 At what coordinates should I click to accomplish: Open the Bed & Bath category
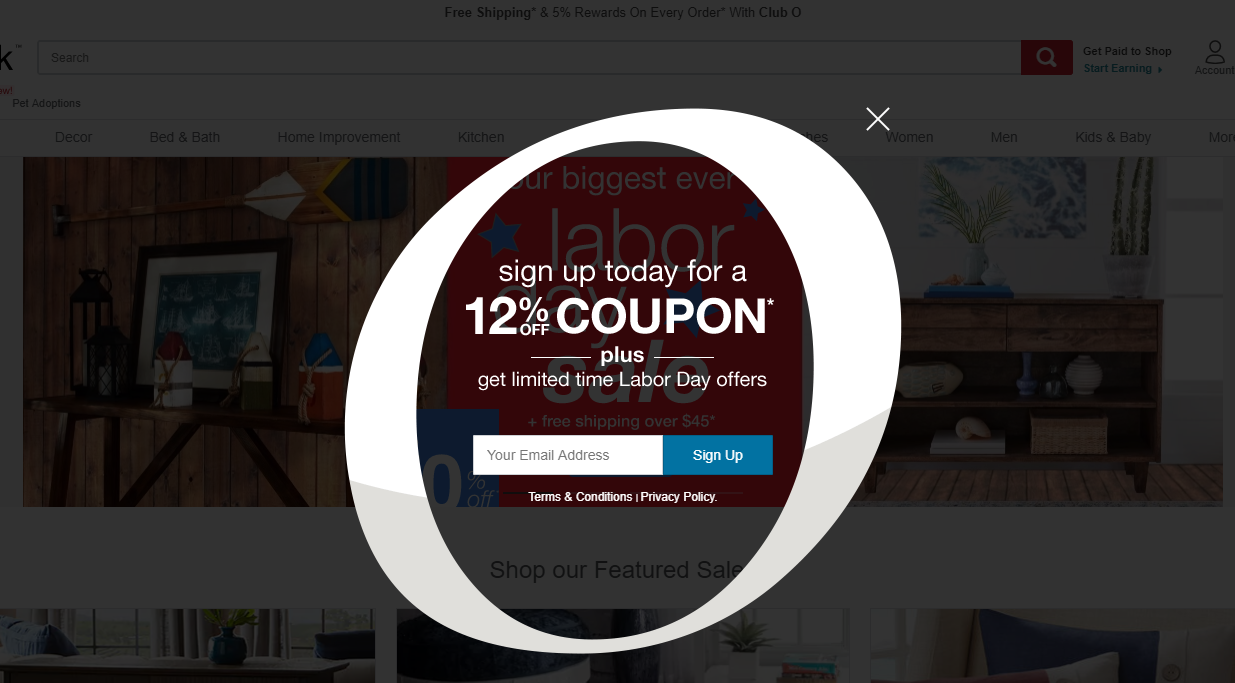[185, 137]
